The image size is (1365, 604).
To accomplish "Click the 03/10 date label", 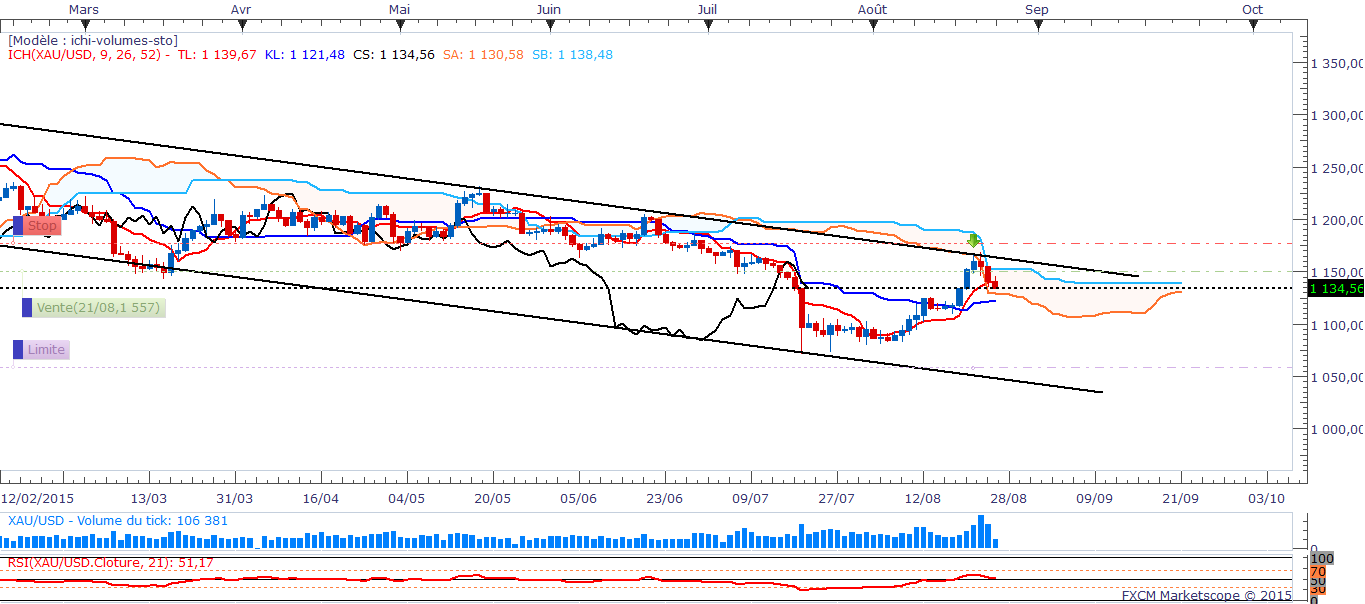I will 1266,497.
